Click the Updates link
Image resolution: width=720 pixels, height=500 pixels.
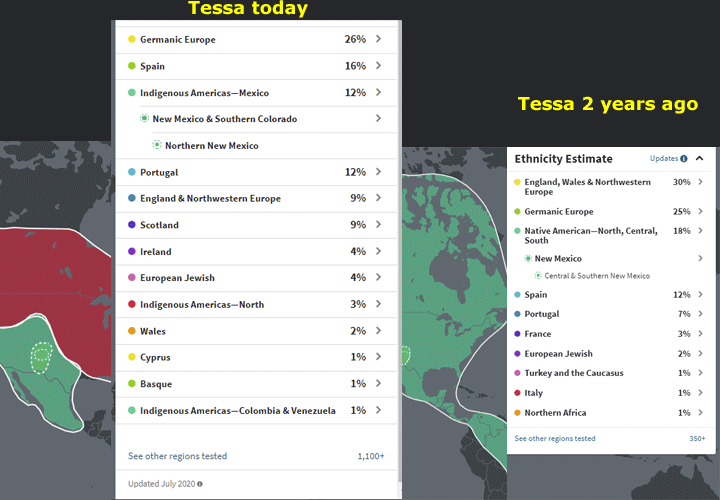tap(664, 158)
